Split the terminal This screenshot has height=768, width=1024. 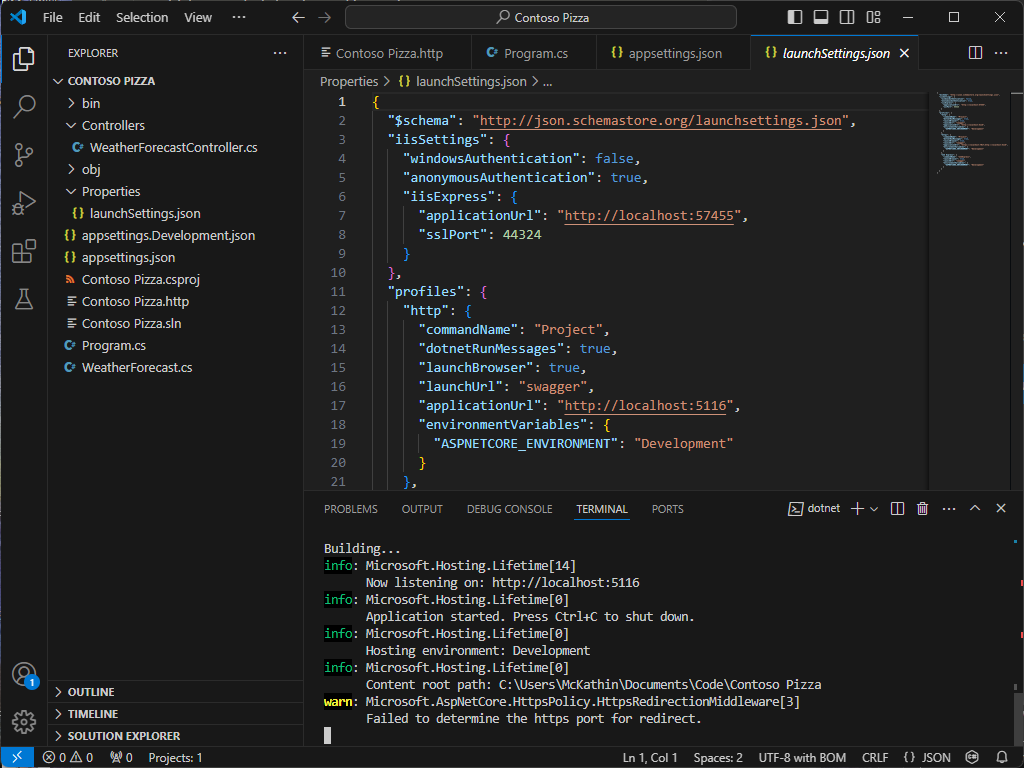click(x=897, y=509)
